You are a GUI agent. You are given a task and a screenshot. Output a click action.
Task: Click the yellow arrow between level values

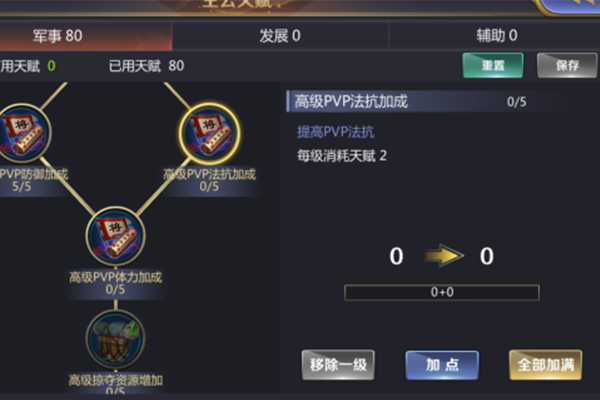click(442, 256)
